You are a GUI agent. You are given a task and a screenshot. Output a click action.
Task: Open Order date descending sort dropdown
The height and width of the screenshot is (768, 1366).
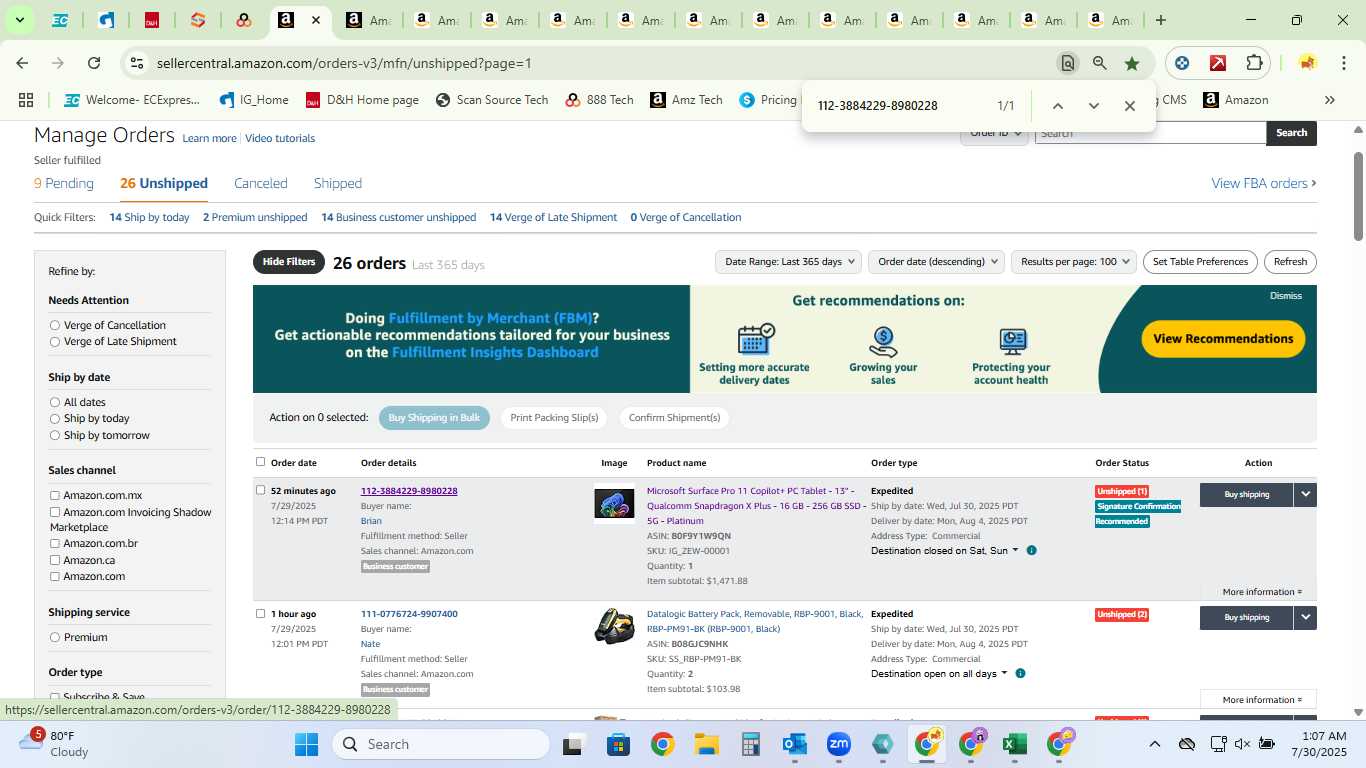935,262
